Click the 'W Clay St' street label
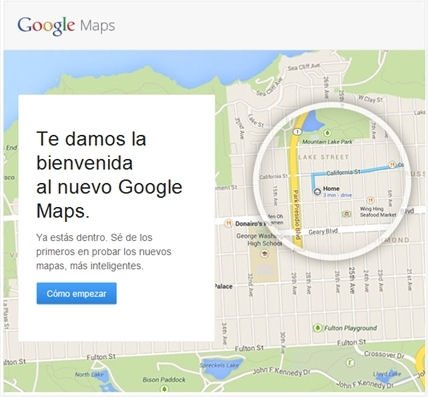The width and height of the screenshot is (428, 397). pos(370,99)
